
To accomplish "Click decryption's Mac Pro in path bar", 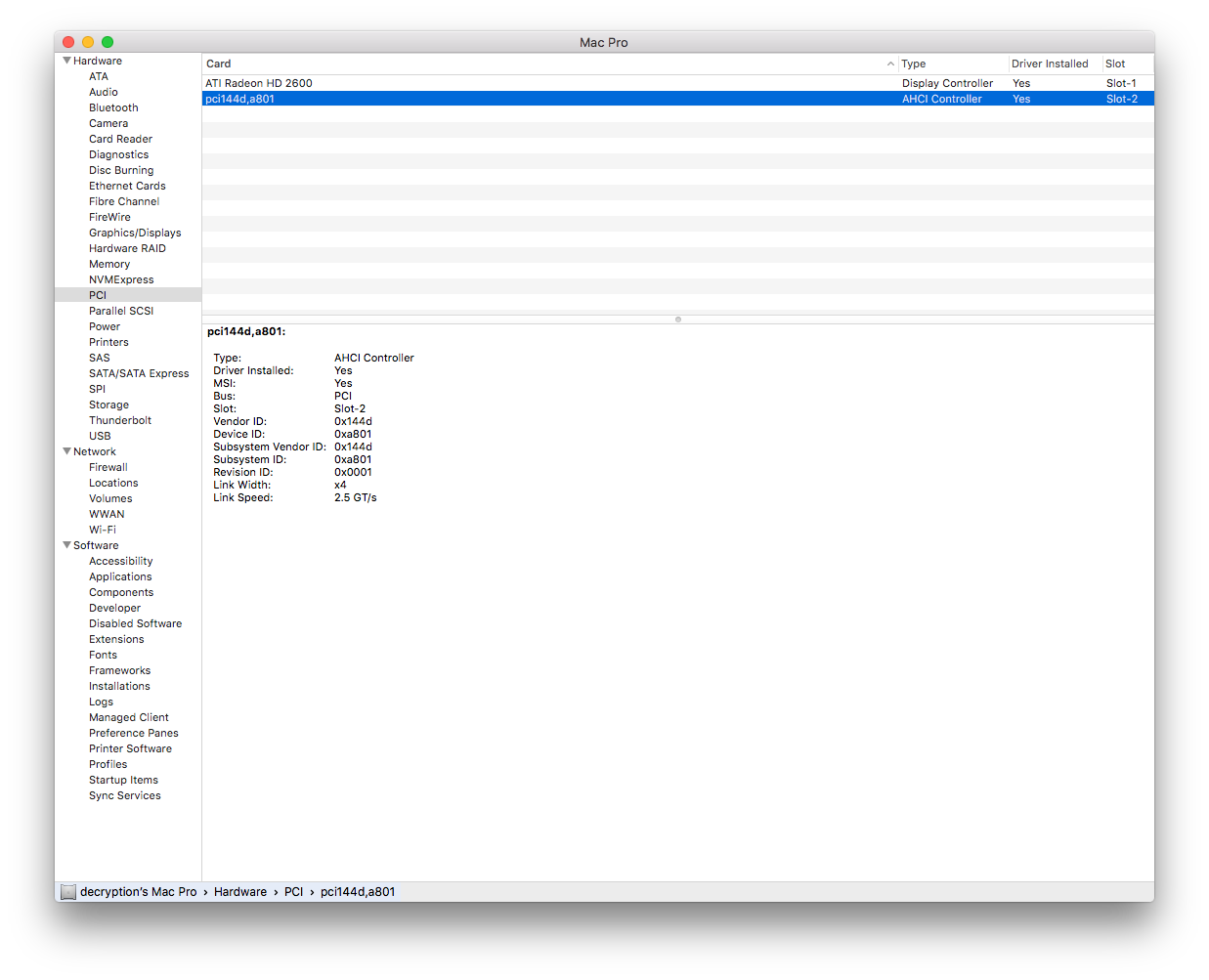I will [139, 891].
